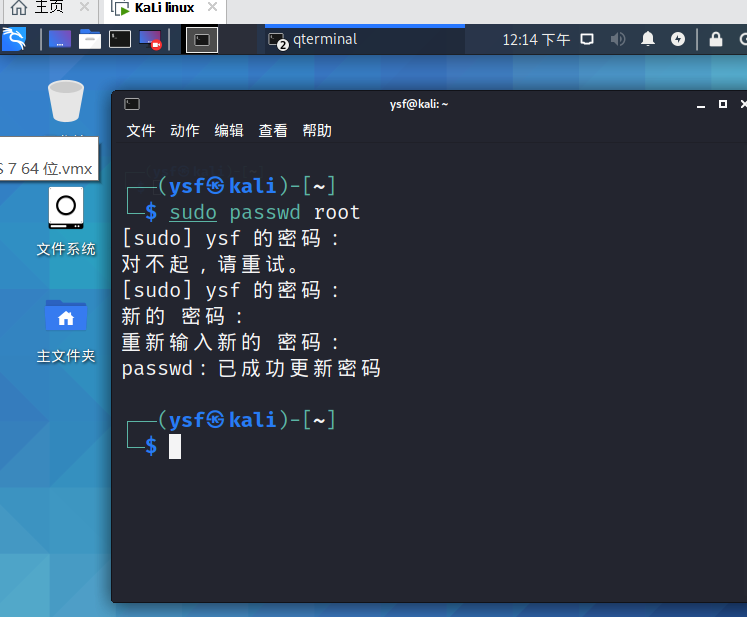The image size is (747, 617).
Task: Open the screen recorder panel icon
Action: pyautogui.click(x=150, y=40)
